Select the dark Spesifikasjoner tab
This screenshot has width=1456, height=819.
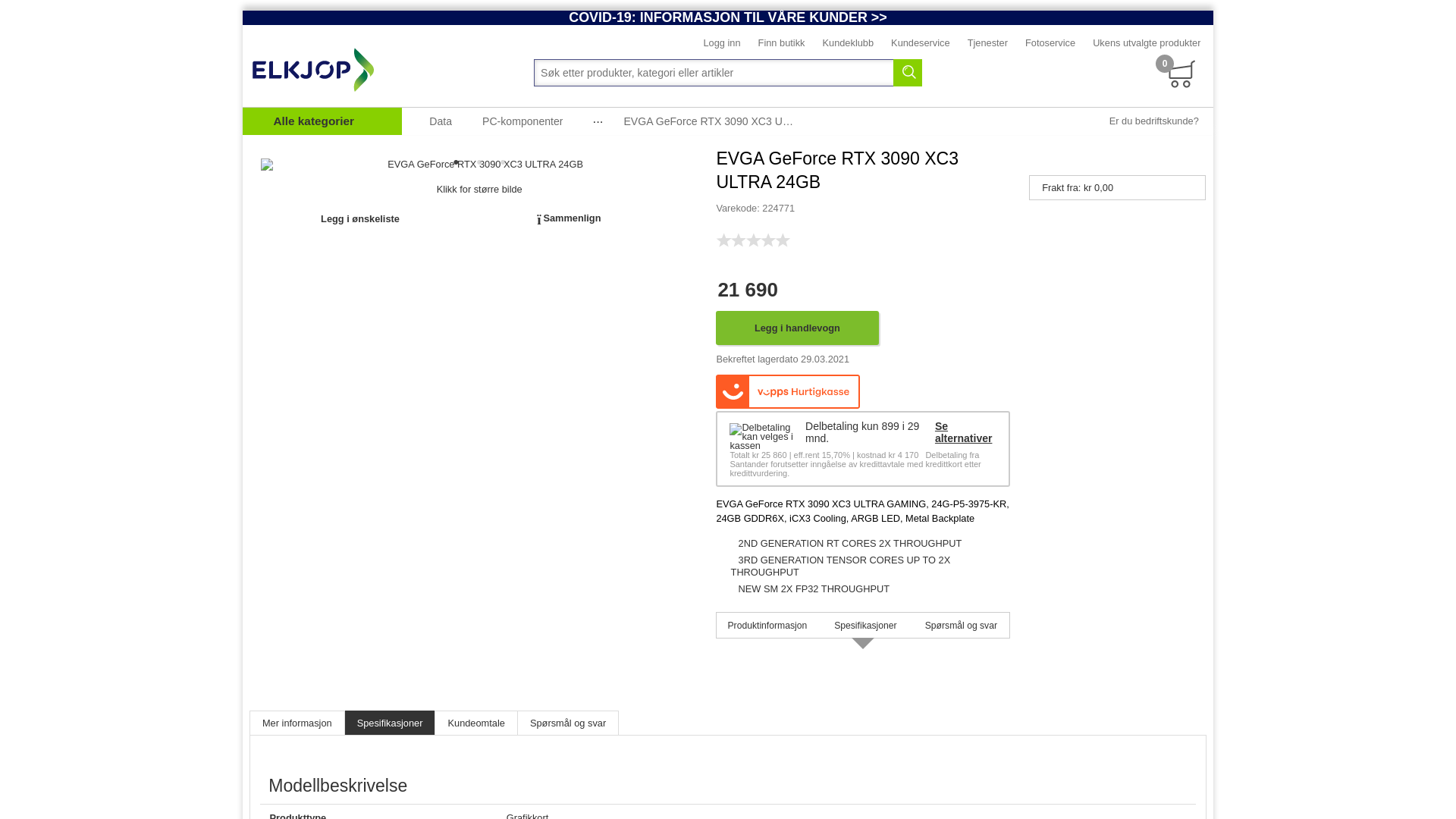(x=390, y=723)
